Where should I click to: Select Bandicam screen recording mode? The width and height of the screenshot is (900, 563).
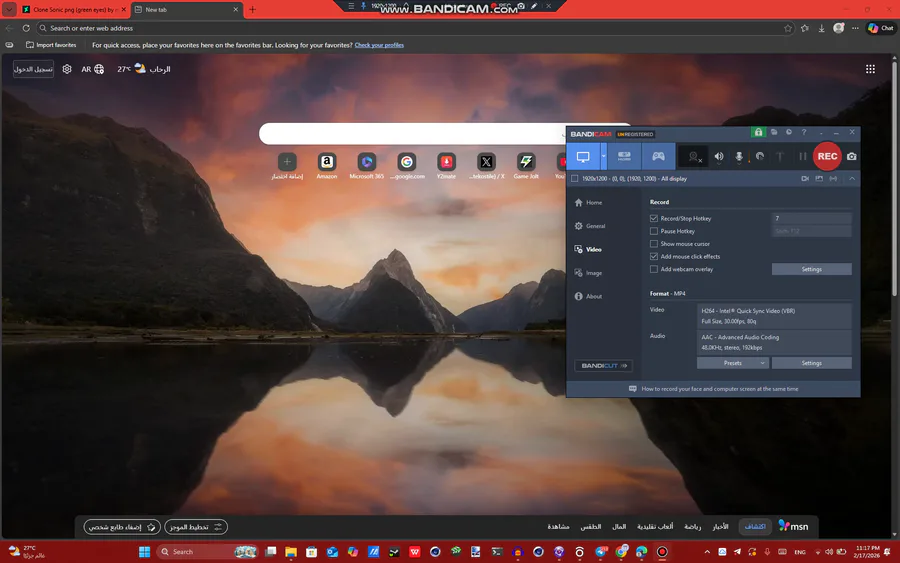coord(583,156)
